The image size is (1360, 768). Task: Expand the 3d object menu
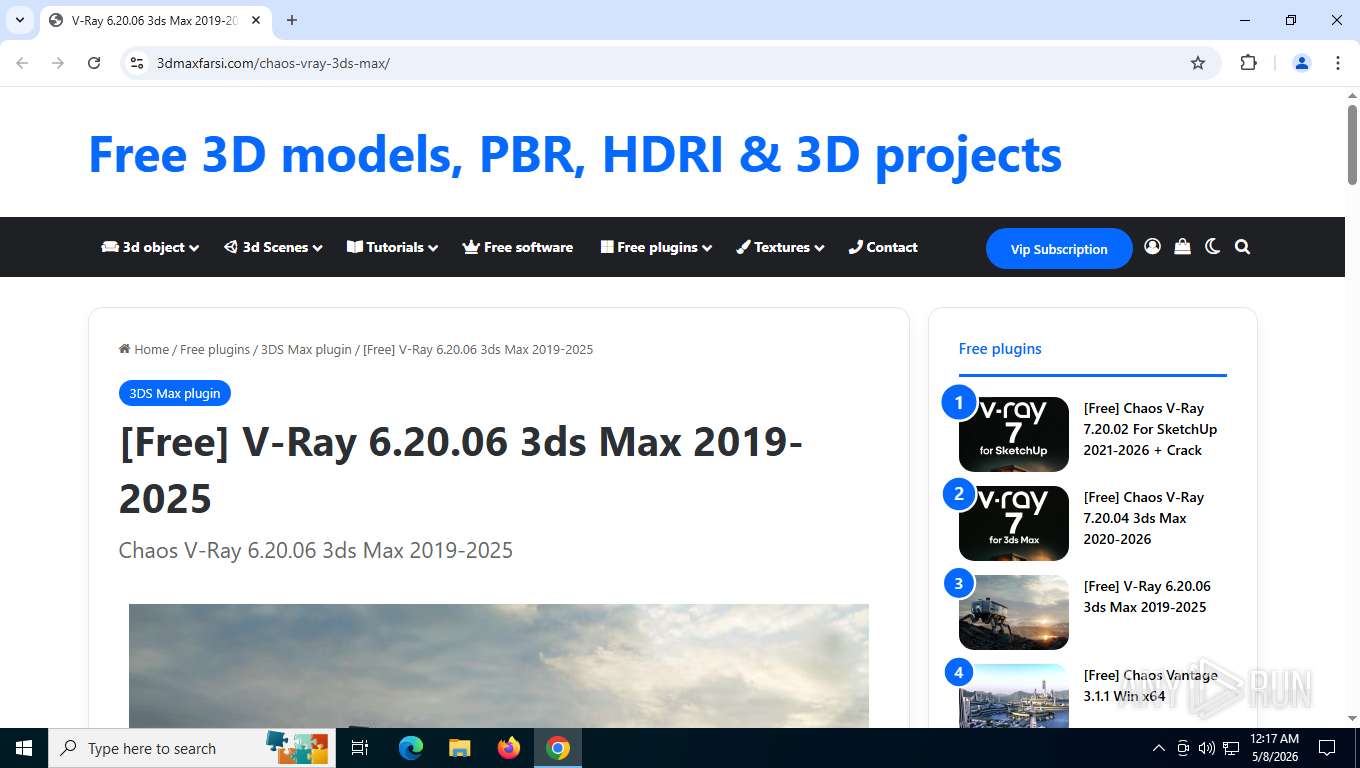(150, 247)
